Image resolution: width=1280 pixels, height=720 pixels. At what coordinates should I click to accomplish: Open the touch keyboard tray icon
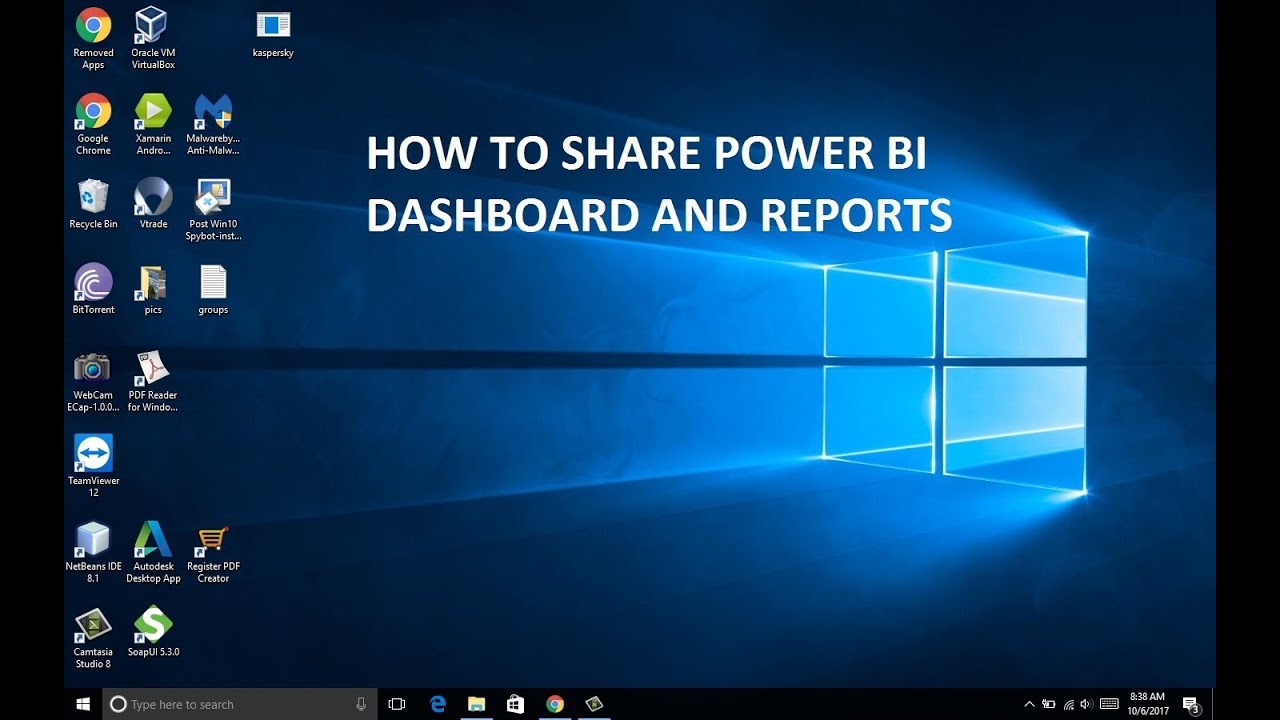pyautogui.click(x=1109, y=704)
